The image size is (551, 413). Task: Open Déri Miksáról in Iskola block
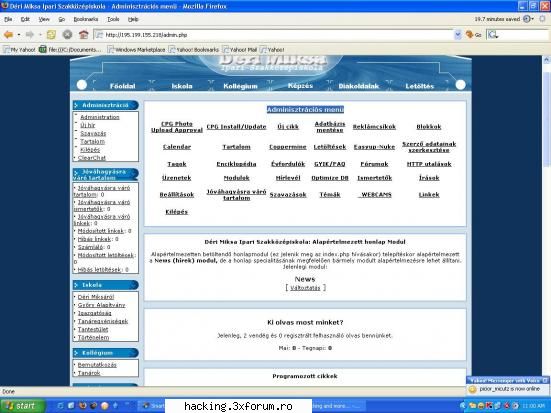[96, 297]
